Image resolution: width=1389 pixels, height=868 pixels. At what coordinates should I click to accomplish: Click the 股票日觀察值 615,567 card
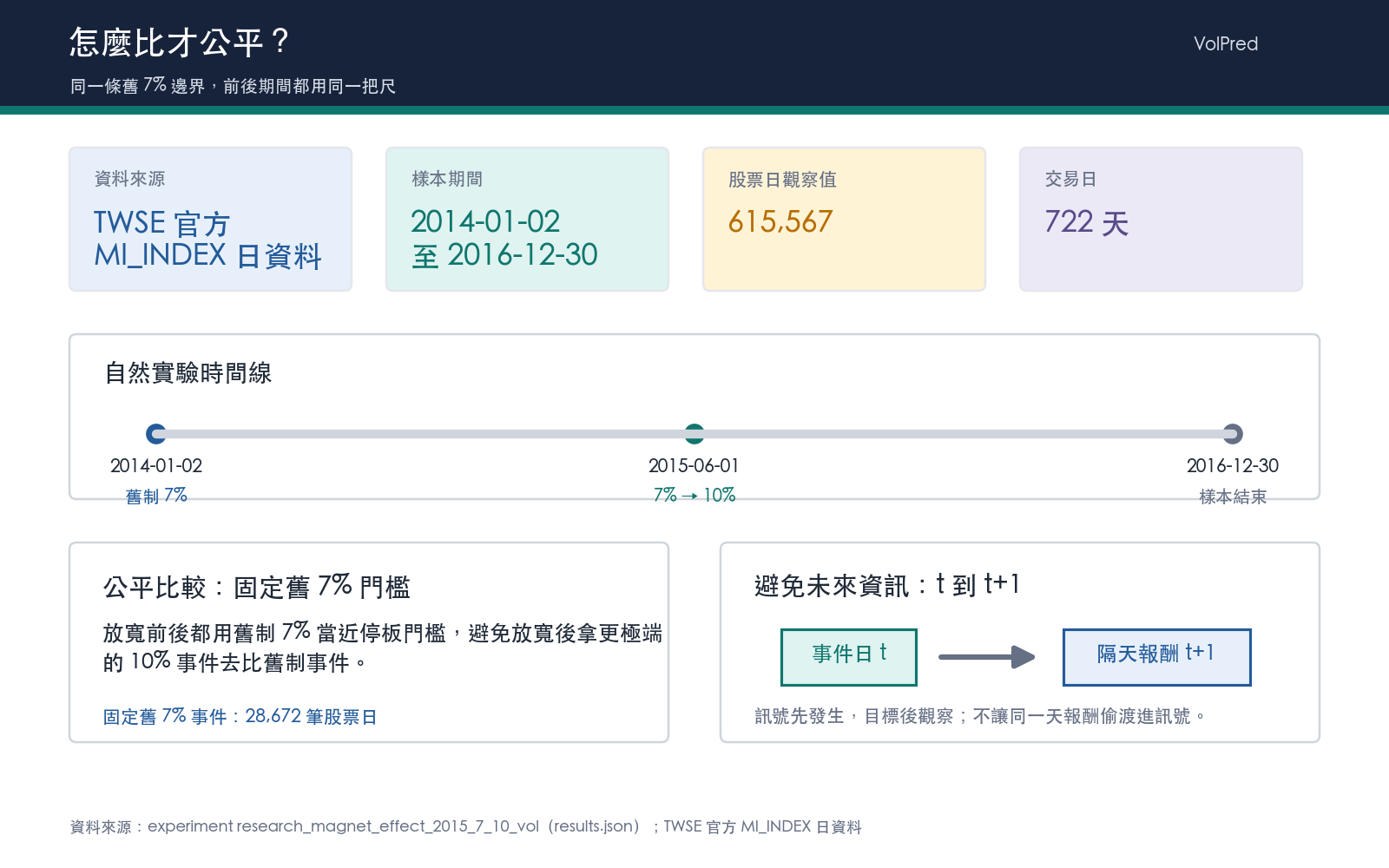[x=845, y=219]
